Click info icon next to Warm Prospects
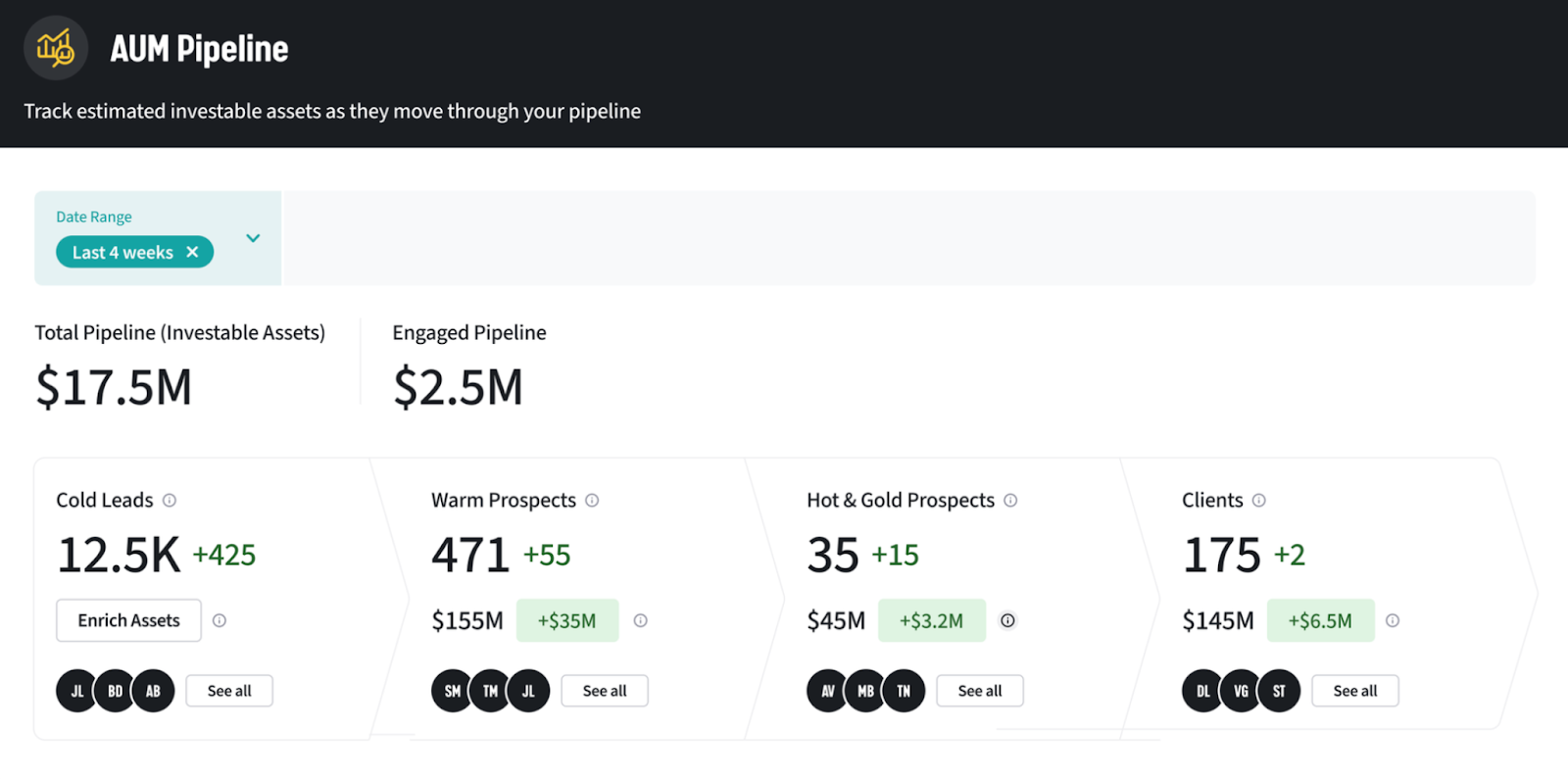Screen dimensions: 1568x779 pos(592,501)
